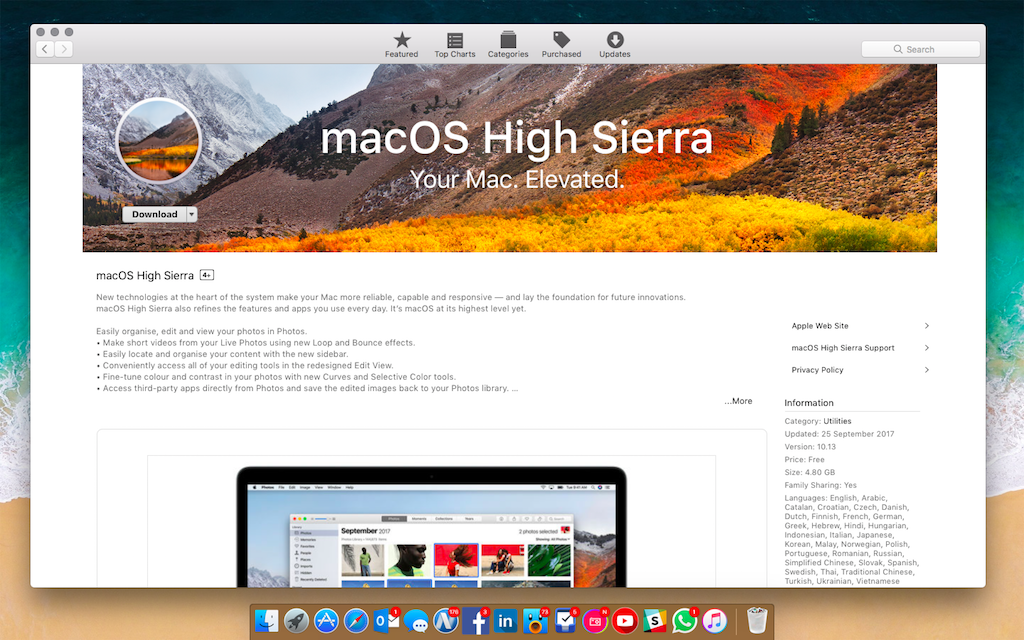The height and width of the screenshot is (640, 1024).
Task: Show the Purchased apps list
Action: click(x=561, y=44)
